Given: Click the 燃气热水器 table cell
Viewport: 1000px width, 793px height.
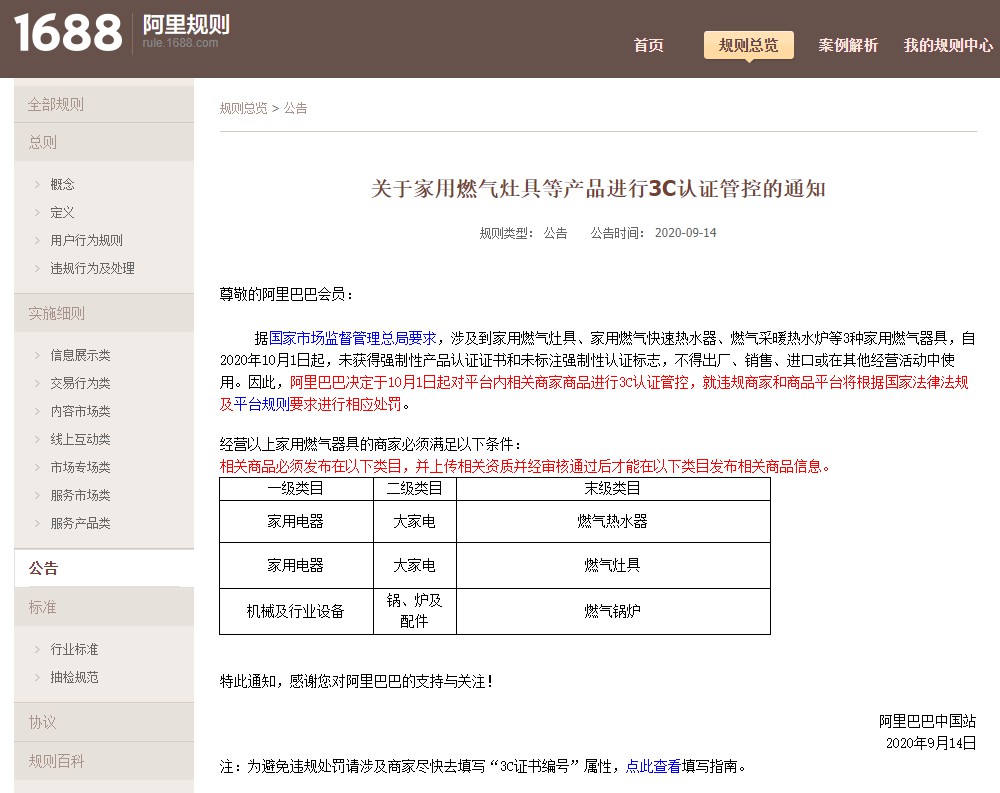Looking at the screenshot, I should tap(613, 522).
